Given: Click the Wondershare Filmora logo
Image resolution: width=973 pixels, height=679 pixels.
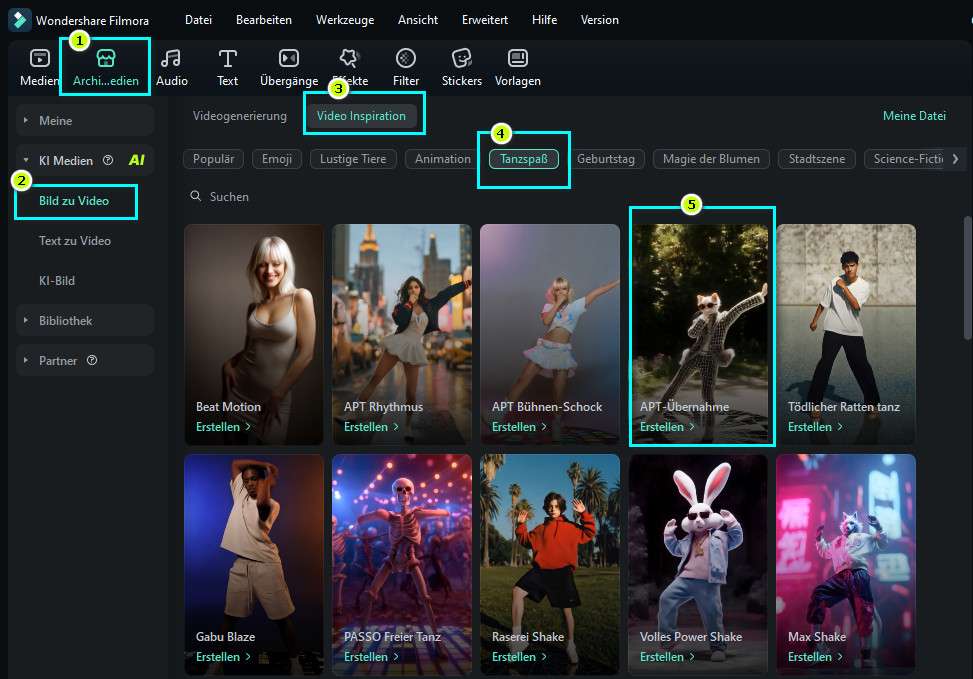Looking at the screenshot, I should coord(19,20).
